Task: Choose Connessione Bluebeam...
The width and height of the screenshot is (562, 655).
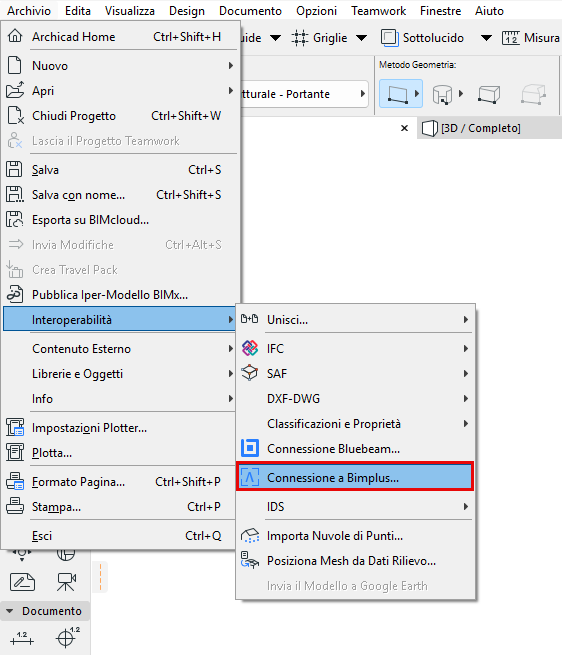Action: [355, 449]
